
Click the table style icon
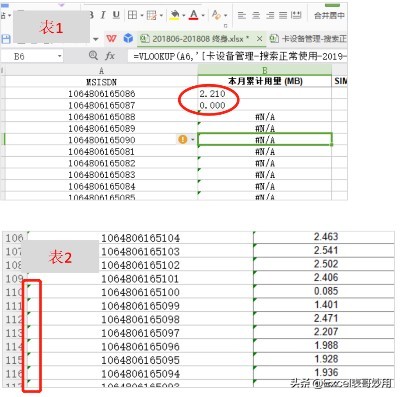tap(152, 15)
